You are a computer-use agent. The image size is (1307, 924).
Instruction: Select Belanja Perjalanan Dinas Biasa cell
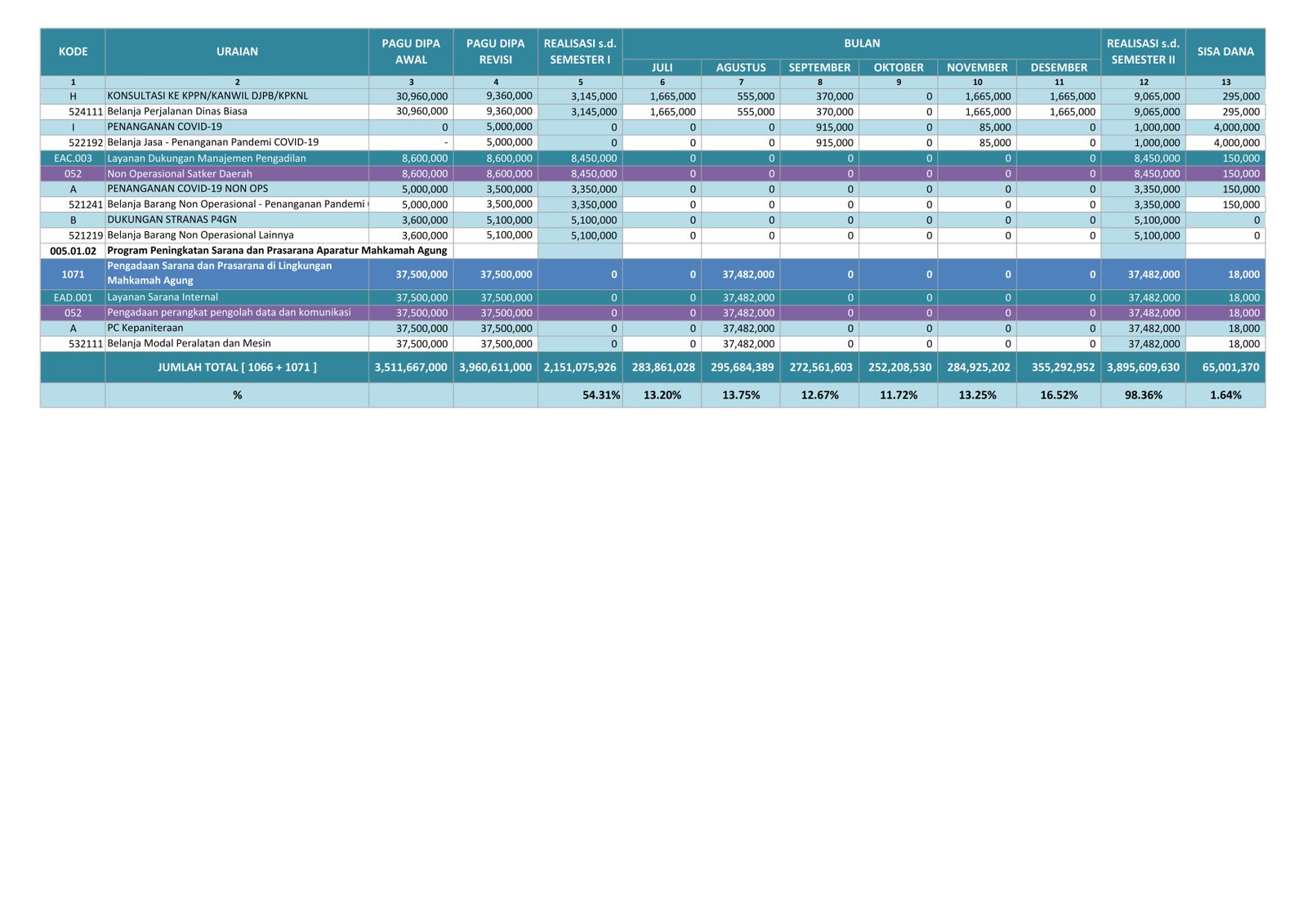(x=237, y=112)
